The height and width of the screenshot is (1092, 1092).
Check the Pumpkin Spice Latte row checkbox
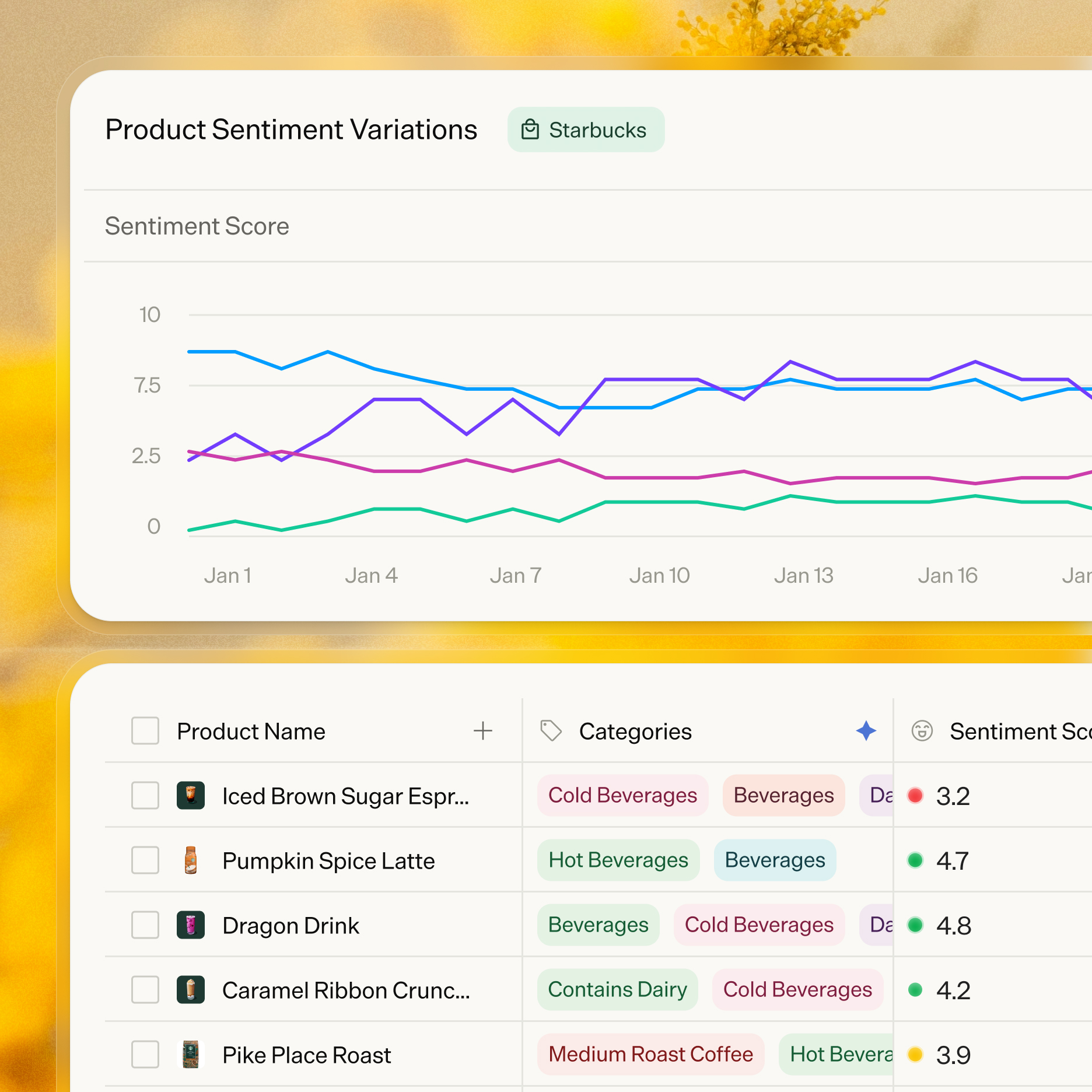coord(145,860)
